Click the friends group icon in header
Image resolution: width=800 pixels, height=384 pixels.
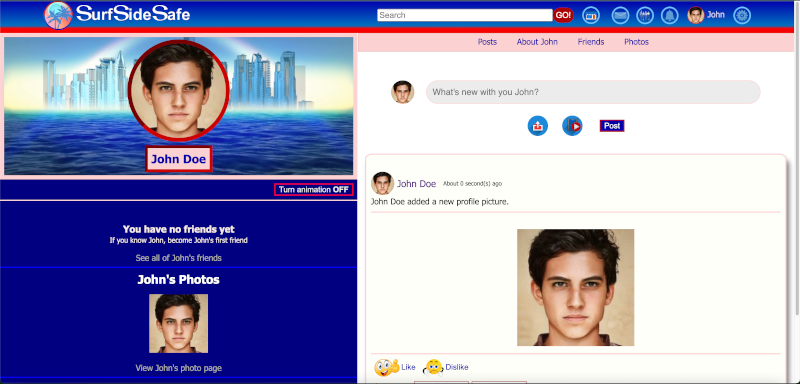[x=645, y=15]
